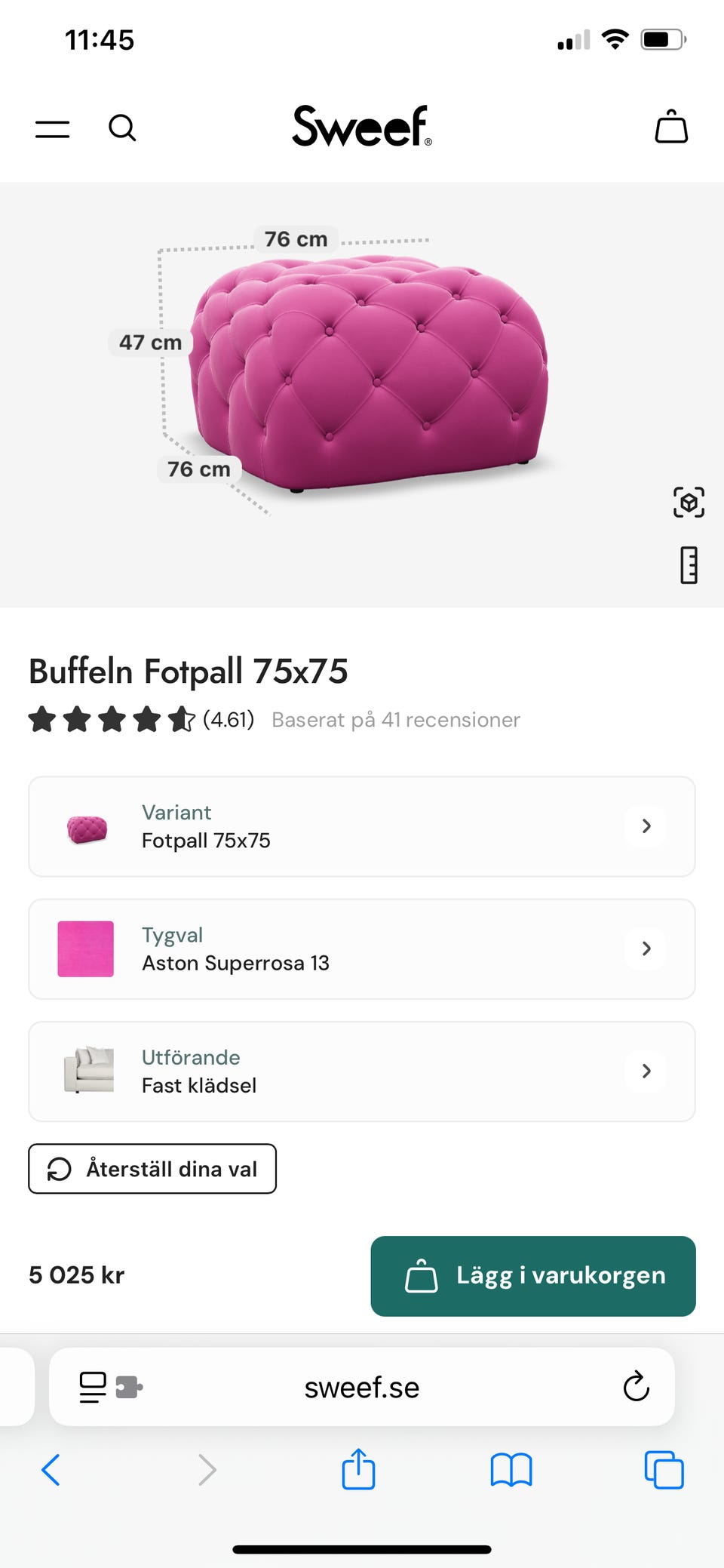Add to cart with Lägg i varukorgen
Viewport: 724px width, 1568px height.
(x=532, y=1276)
